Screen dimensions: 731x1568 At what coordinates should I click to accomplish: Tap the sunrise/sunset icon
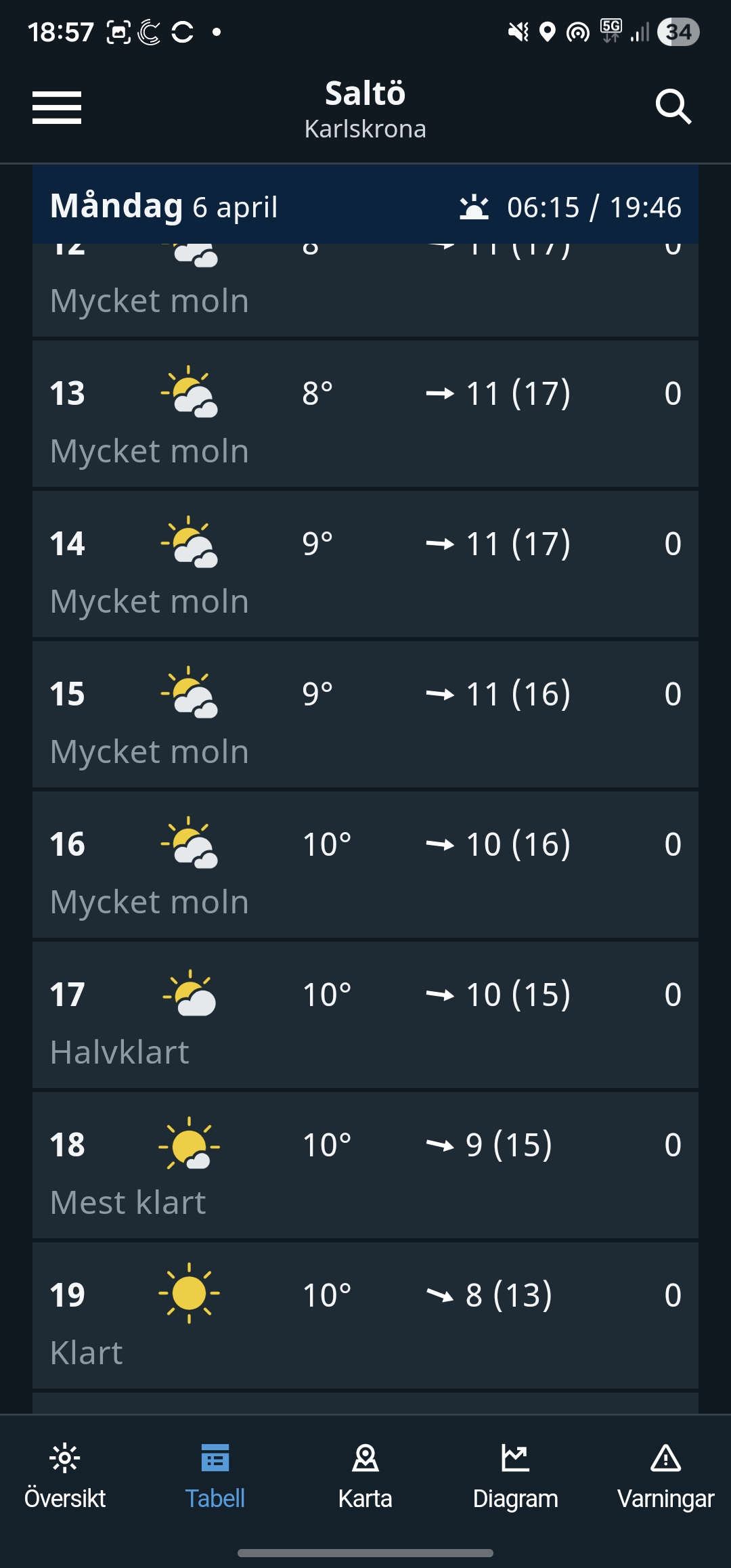coord(474,207)
